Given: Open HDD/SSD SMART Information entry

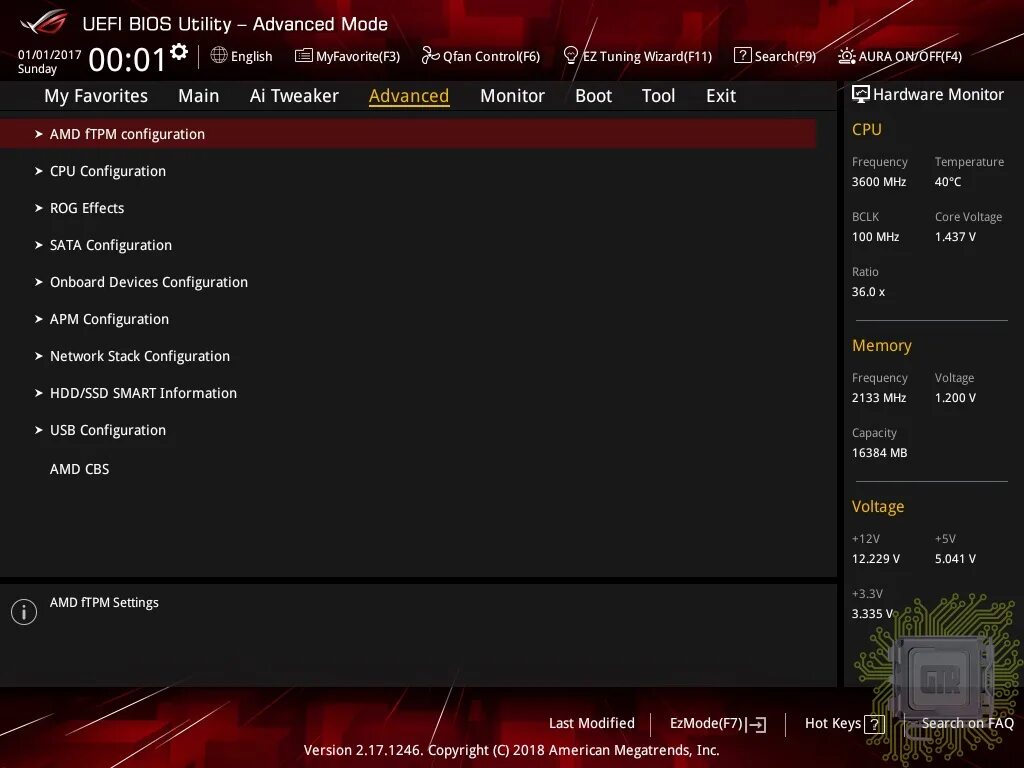Looking at the screenshot, I should (x=143, y=393).
